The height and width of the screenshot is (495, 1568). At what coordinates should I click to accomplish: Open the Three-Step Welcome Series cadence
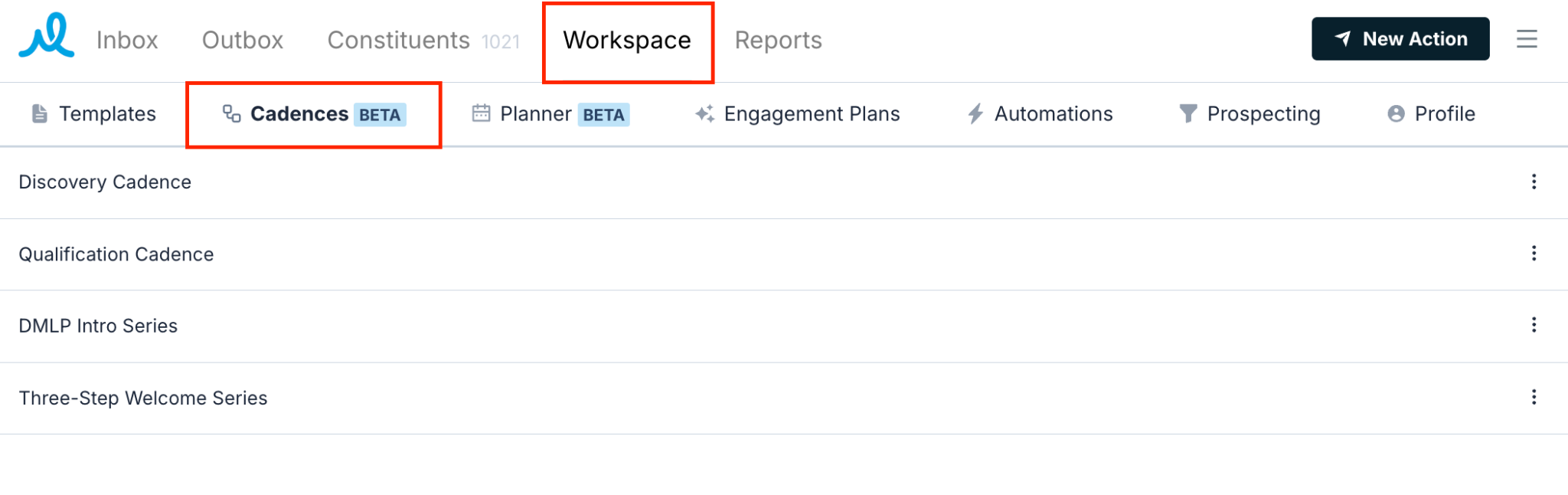(143, 398)
